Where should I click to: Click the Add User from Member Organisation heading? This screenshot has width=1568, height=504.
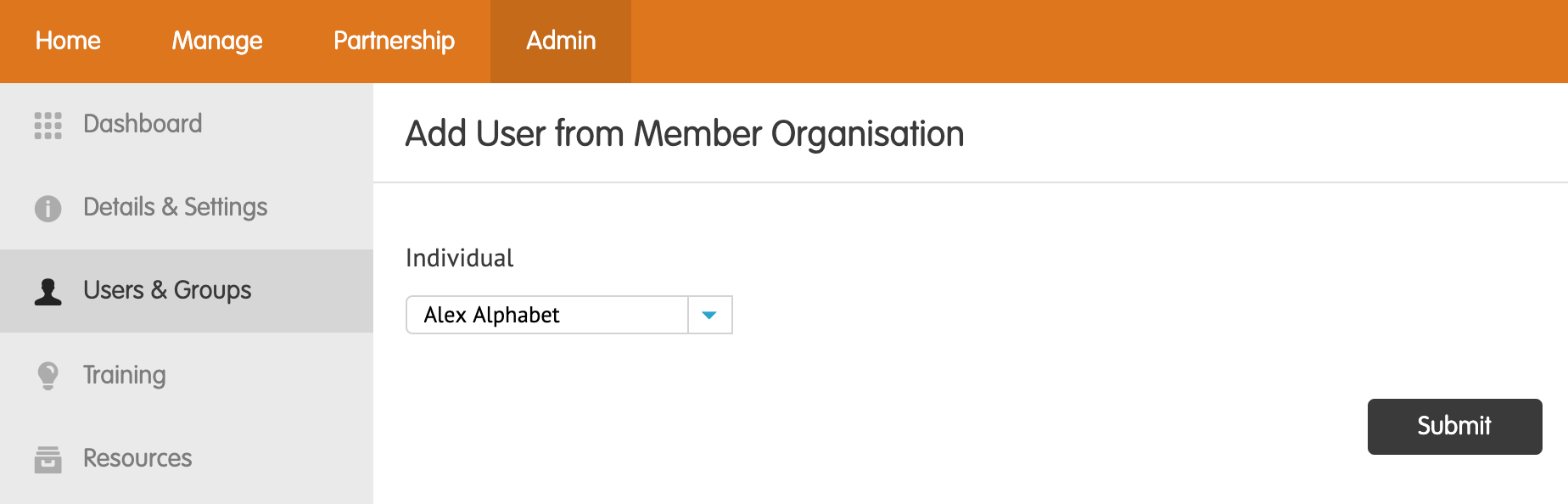(685, 134)
